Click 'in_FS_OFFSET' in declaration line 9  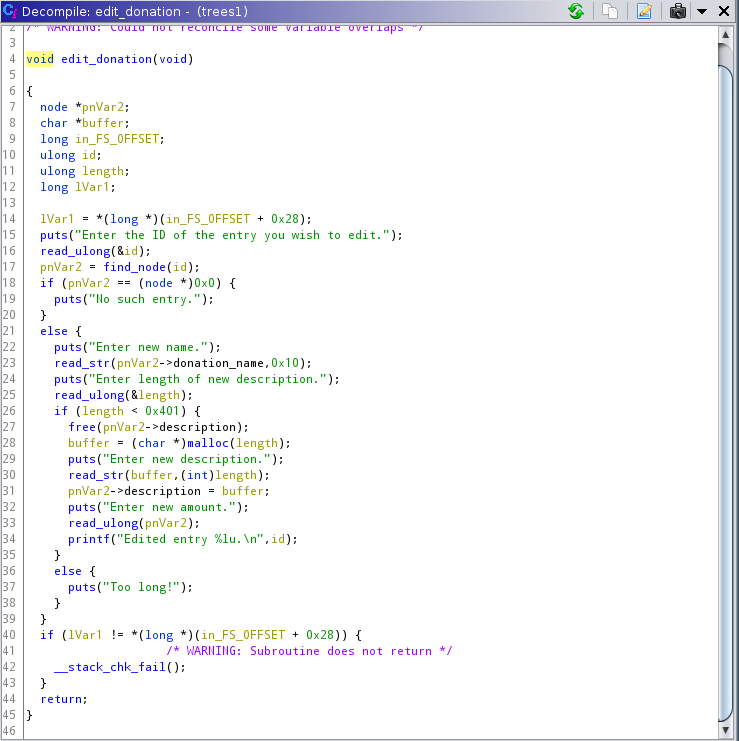coord(117,139)
